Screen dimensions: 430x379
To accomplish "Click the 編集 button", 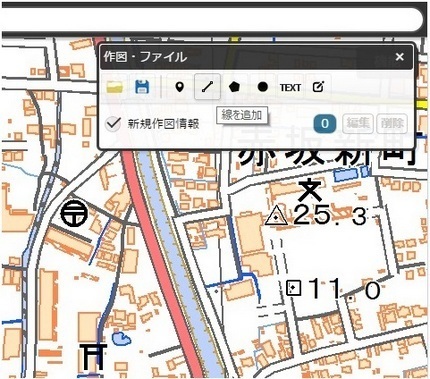I will [358, 123].
